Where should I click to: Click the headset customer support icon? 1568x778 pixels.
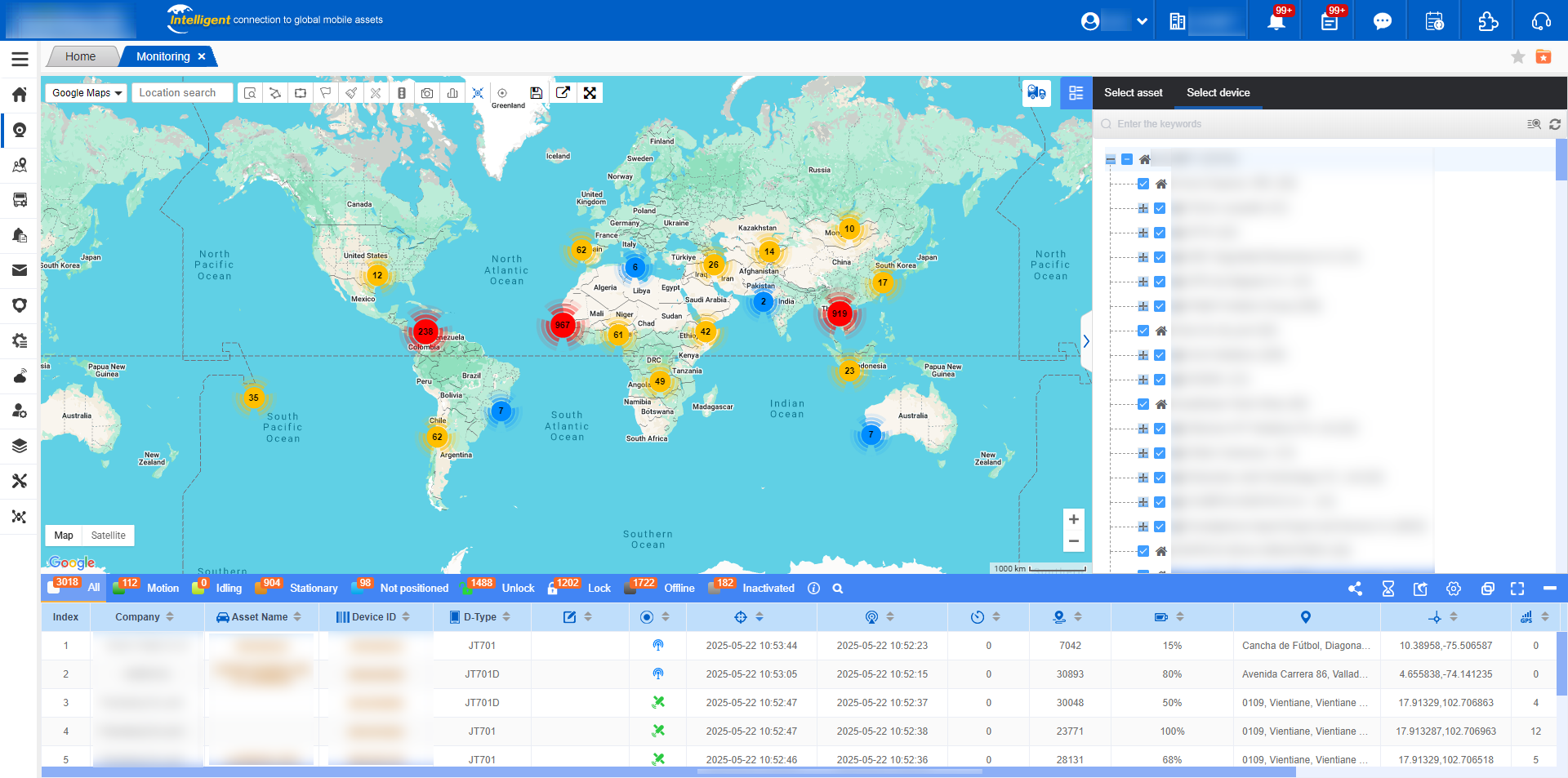[1541, 21]
